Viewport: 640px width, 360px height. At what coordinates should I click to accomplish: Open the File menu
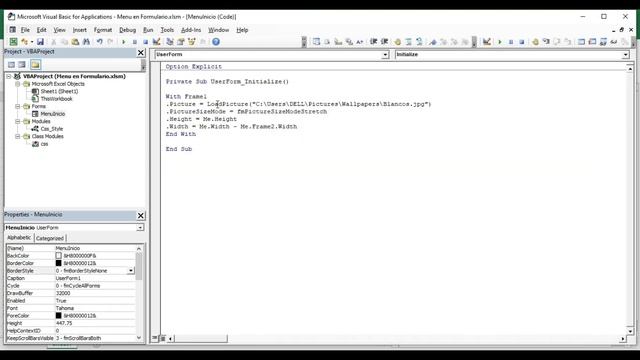(x=25, y=30)
